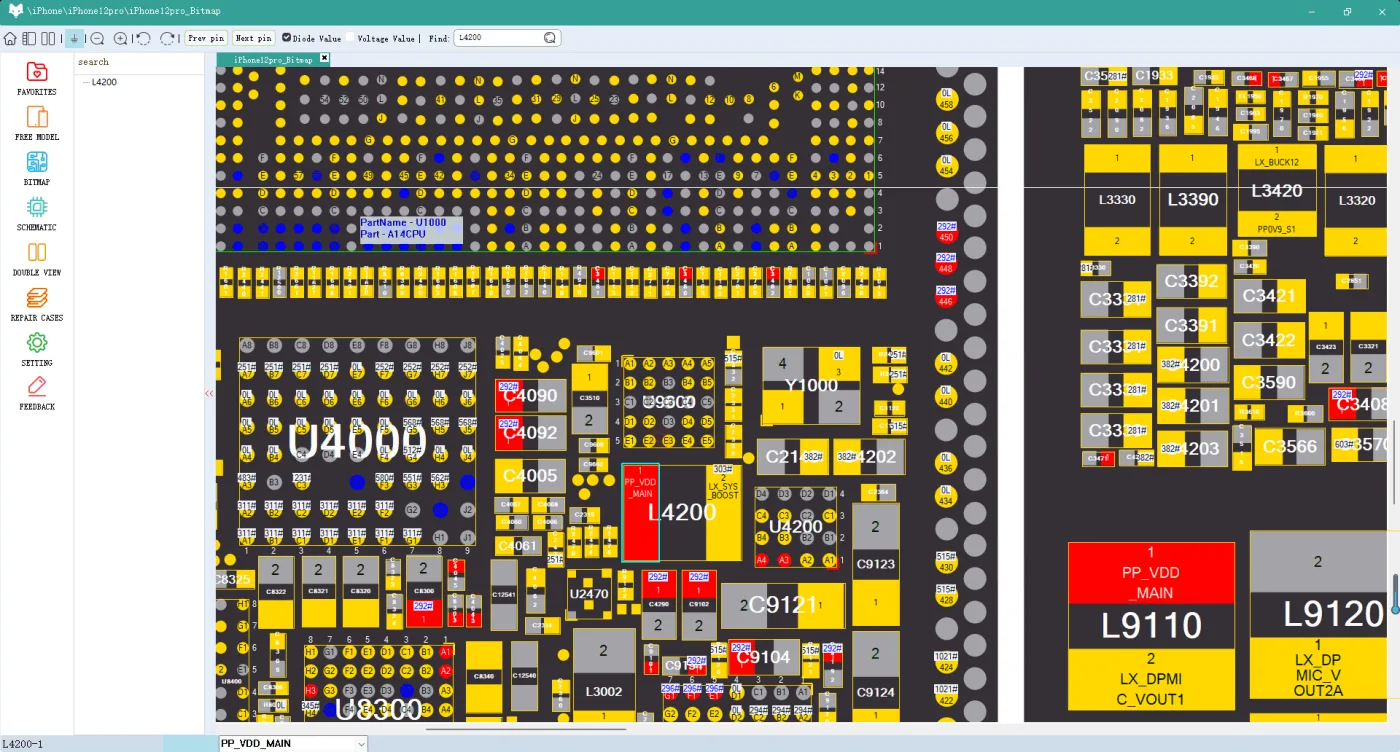
Task: Click the Home icon in the toolbar
Action: [x=10, y=38]
